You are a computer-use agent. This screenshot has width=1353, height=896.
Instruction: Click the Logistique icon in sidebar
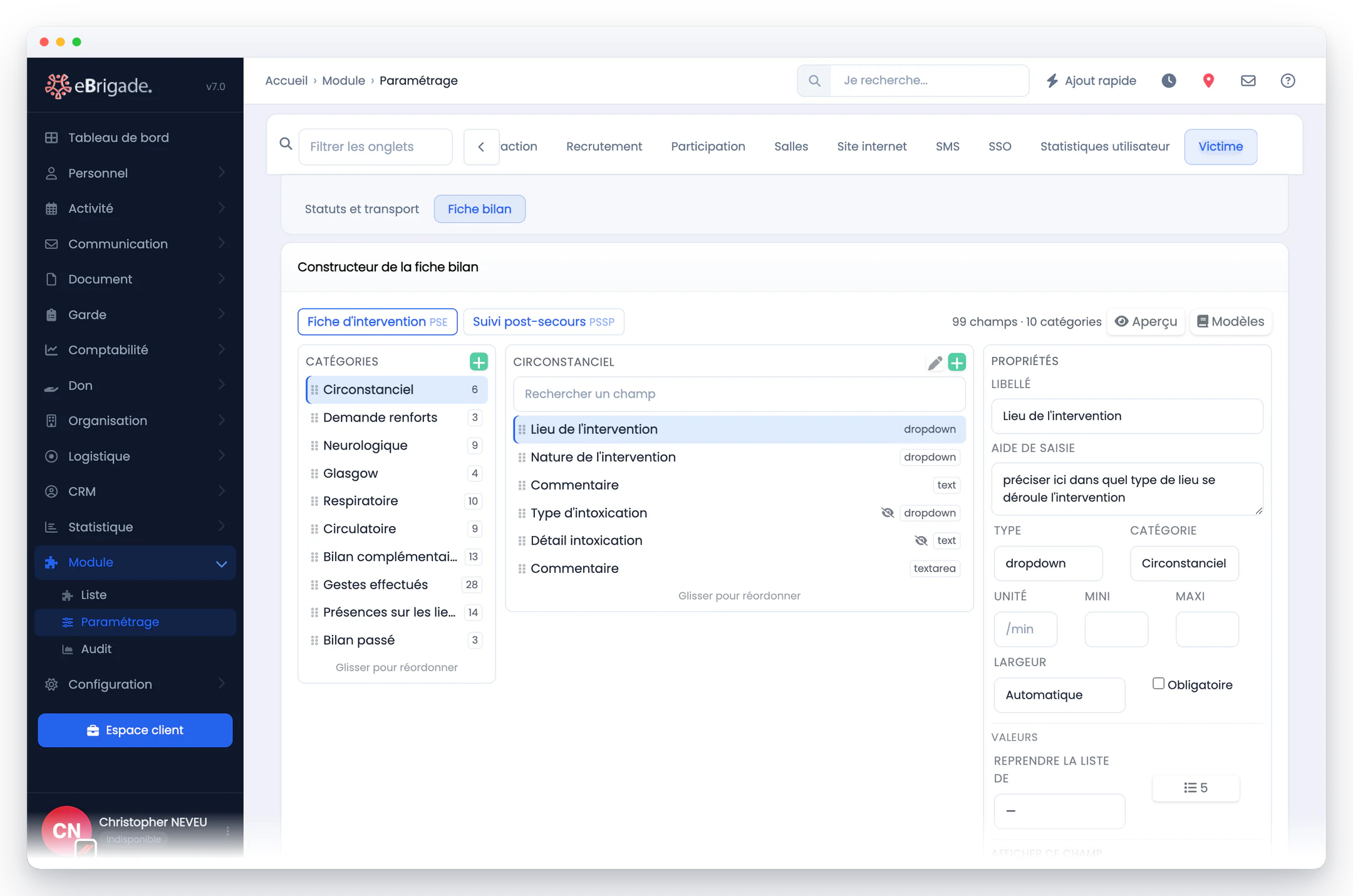click(51, 456)
